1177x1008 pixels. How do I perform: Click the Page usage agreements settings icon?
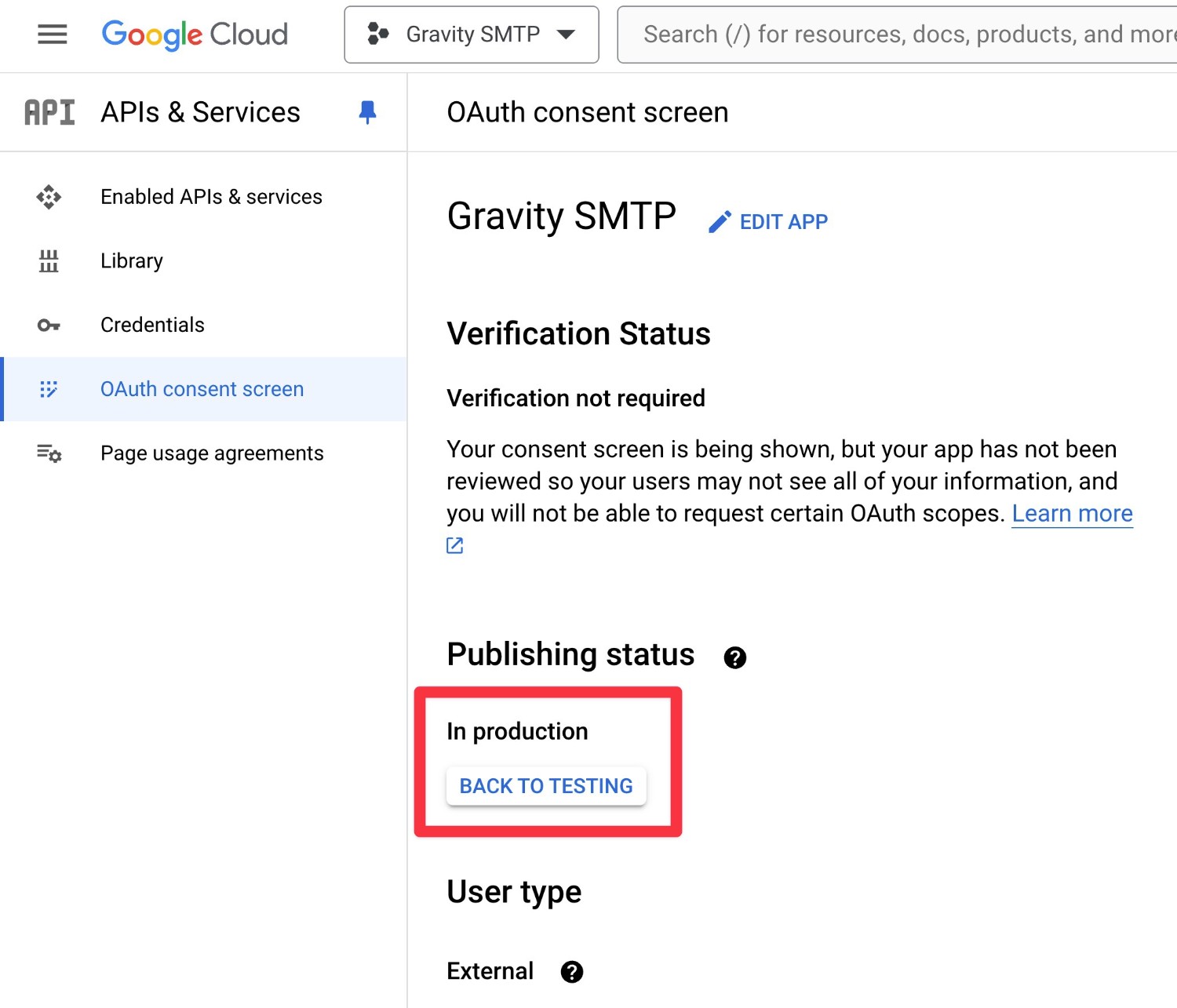pyautogui.click(x=49, y=453)
